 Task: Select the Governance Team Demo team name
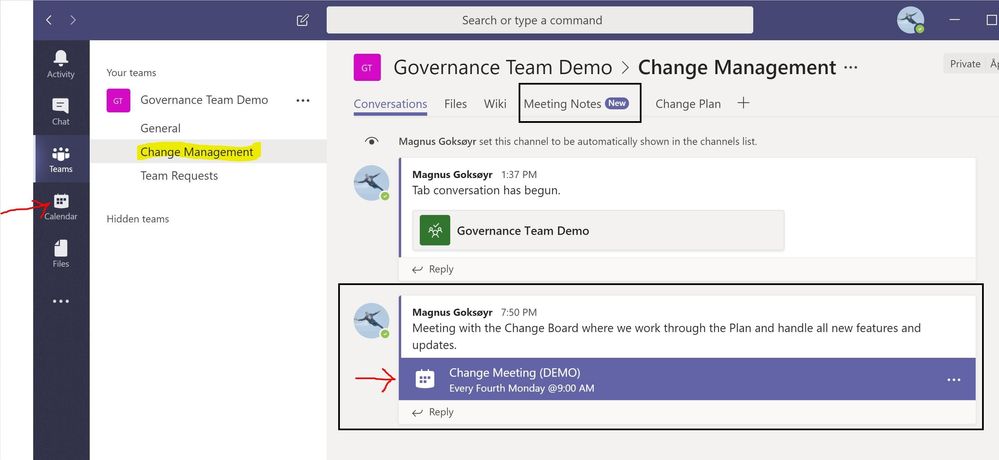(204, 100)
